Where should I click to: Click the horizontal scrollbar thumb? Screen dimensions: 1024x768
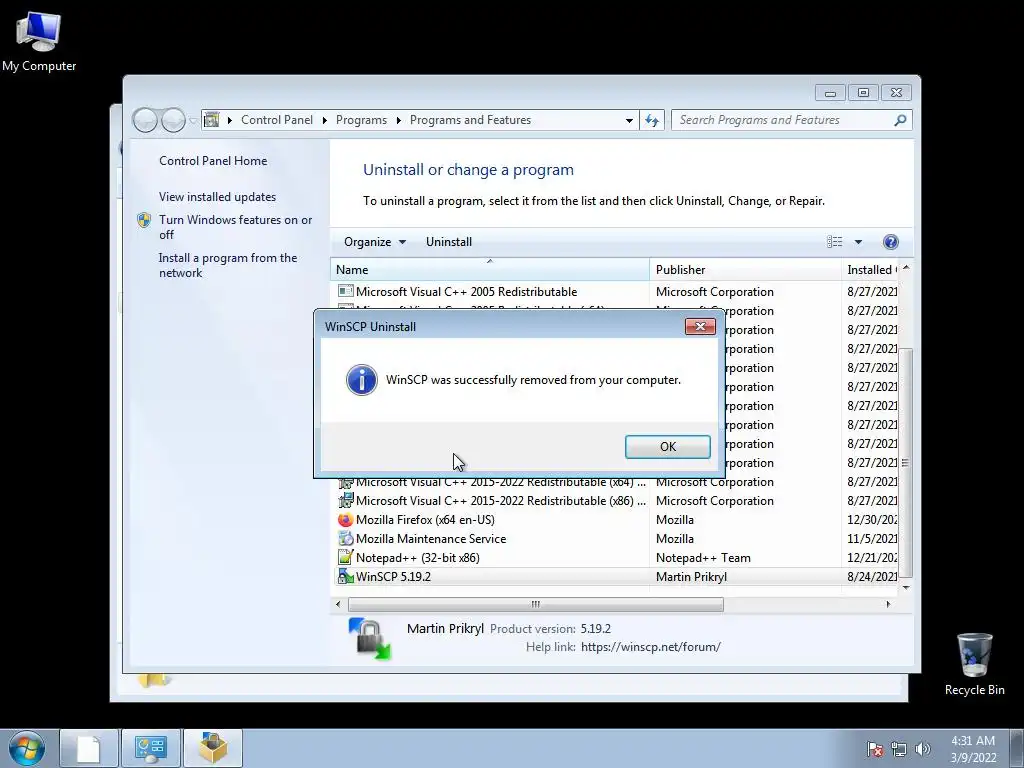click(536, 604)
